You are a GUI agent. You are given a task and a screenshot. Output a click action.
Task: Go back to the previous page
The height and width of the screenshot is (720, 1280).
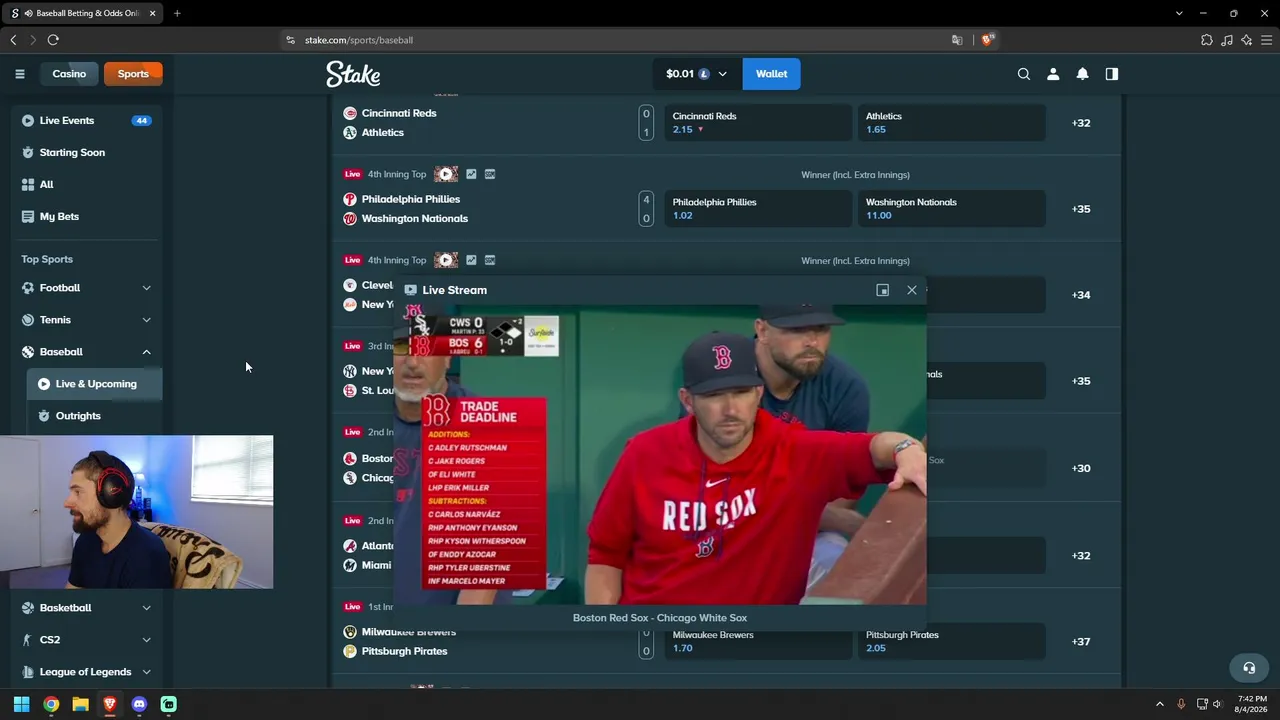pyautogui.click(x=13, y=40)
